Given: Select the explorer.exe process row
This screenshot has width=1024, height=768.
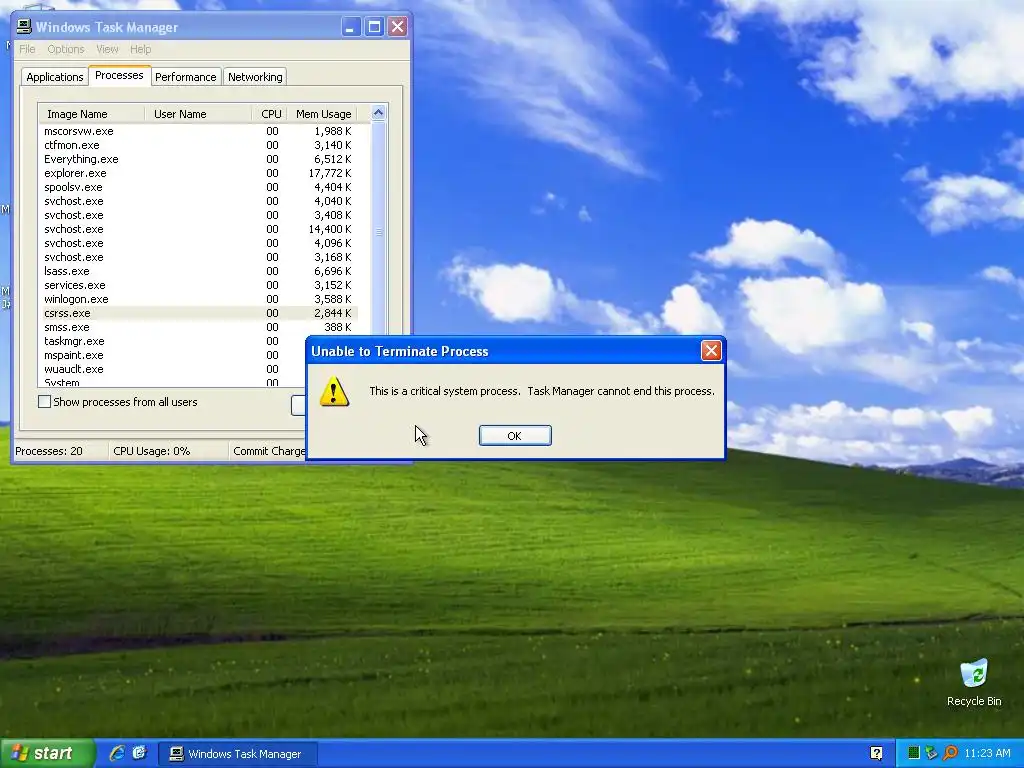Looking at the screenshot, I should pos(199,173).
